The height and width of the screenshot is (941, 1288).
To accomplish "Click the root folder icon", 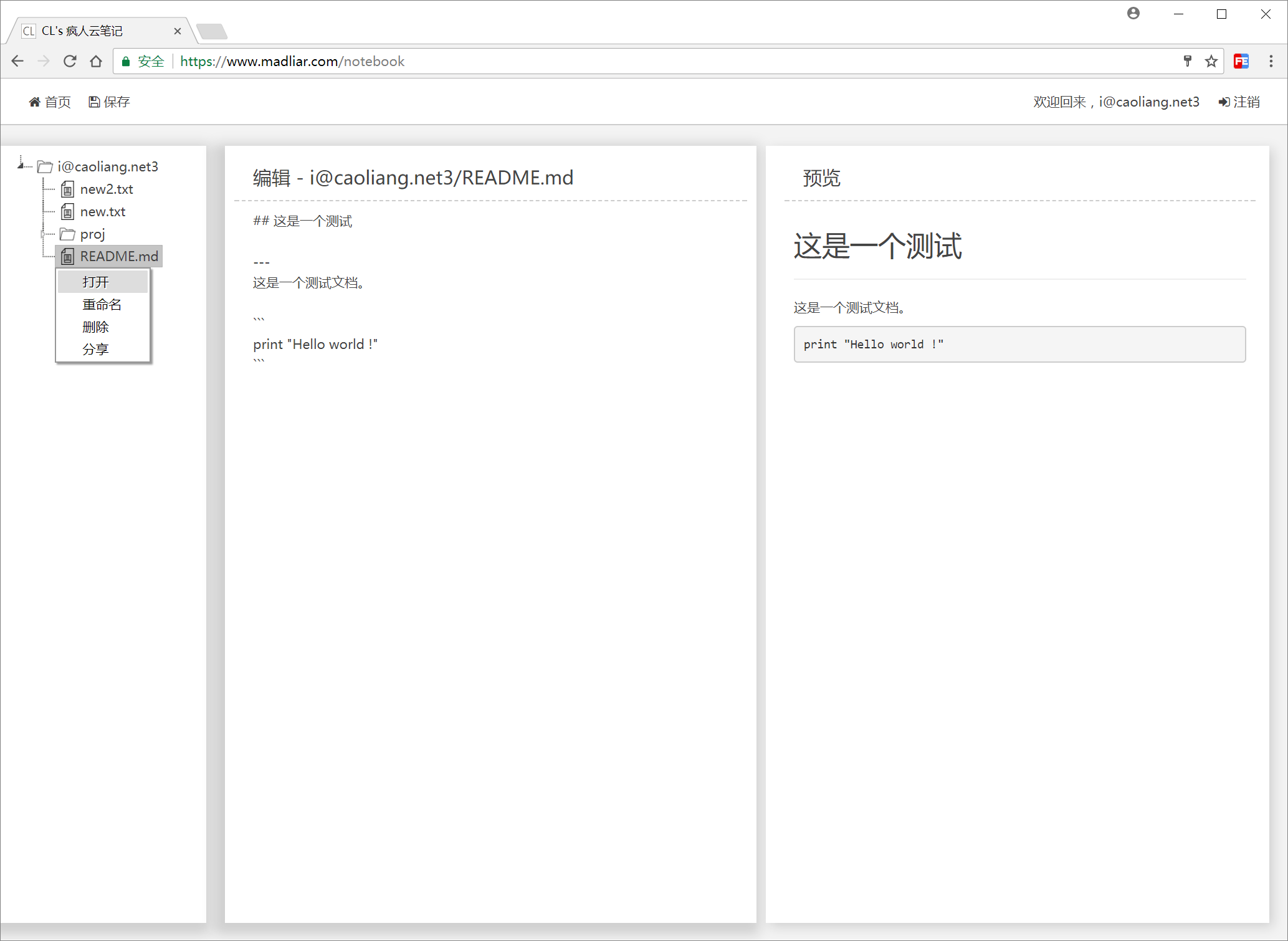I will [x=45, y=167].
